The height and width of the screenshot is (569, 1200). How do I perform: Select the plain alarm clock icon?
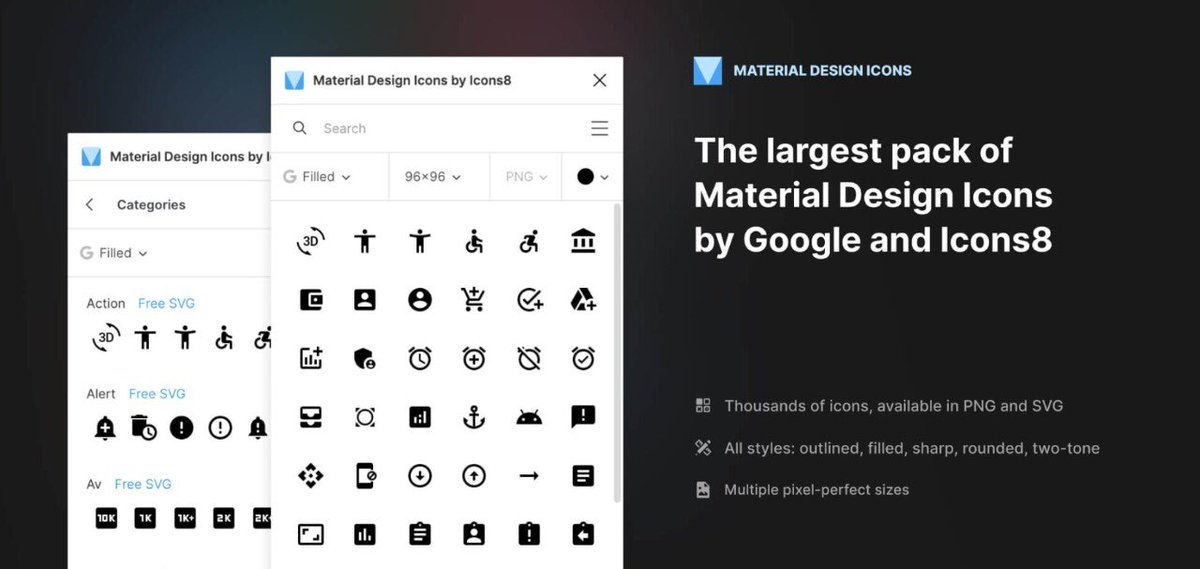tap(420, 358)
